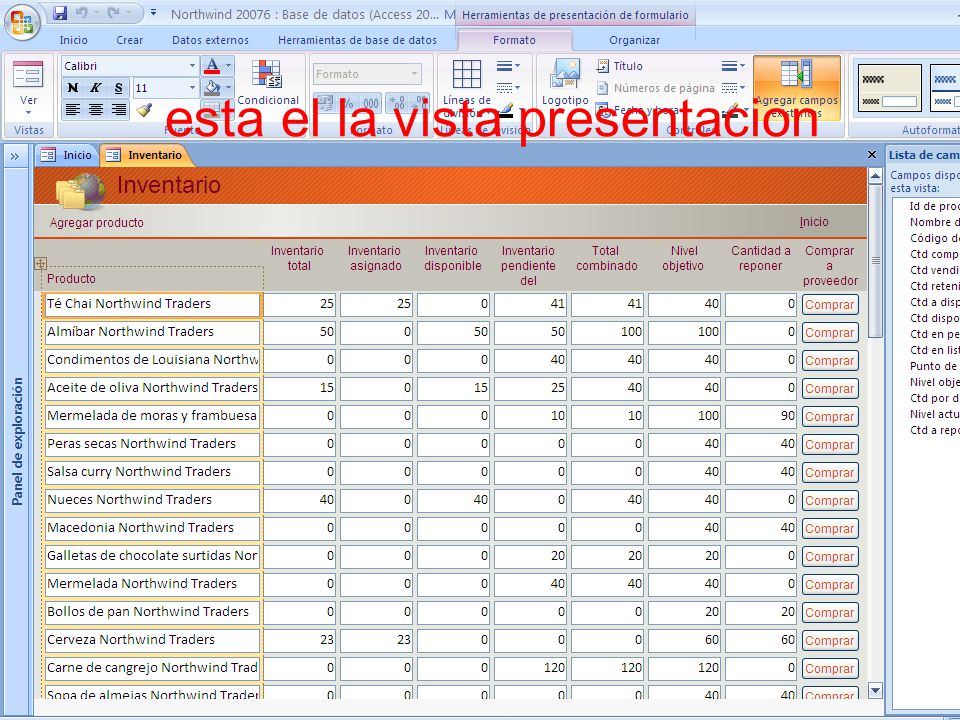Open the Crear ribbon tab
Image resolution: width=960 pixels, height=720 pixels.
(x=129, y=40)
